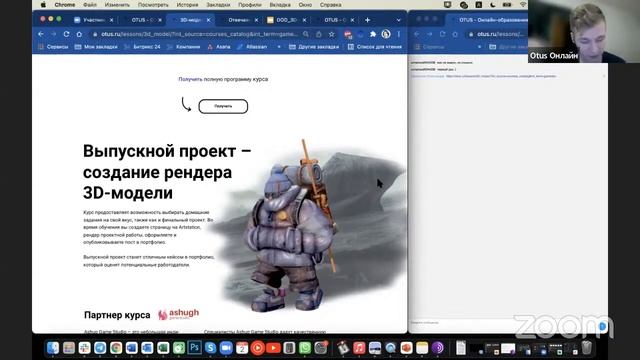Screen dimensions: 640x360
Task: Switch to the DOD_3D tab
Action: [x=287, y=20]
